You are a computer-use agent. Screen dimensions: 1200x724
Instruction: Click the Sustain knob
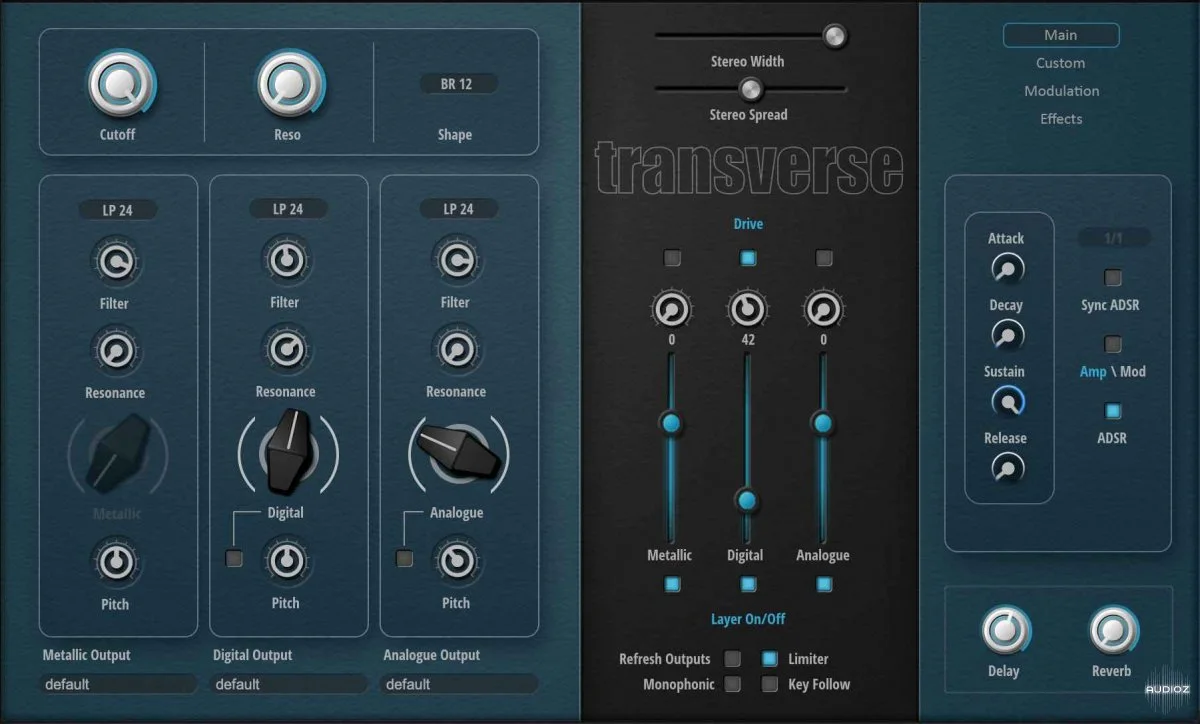click(1007, 402)
